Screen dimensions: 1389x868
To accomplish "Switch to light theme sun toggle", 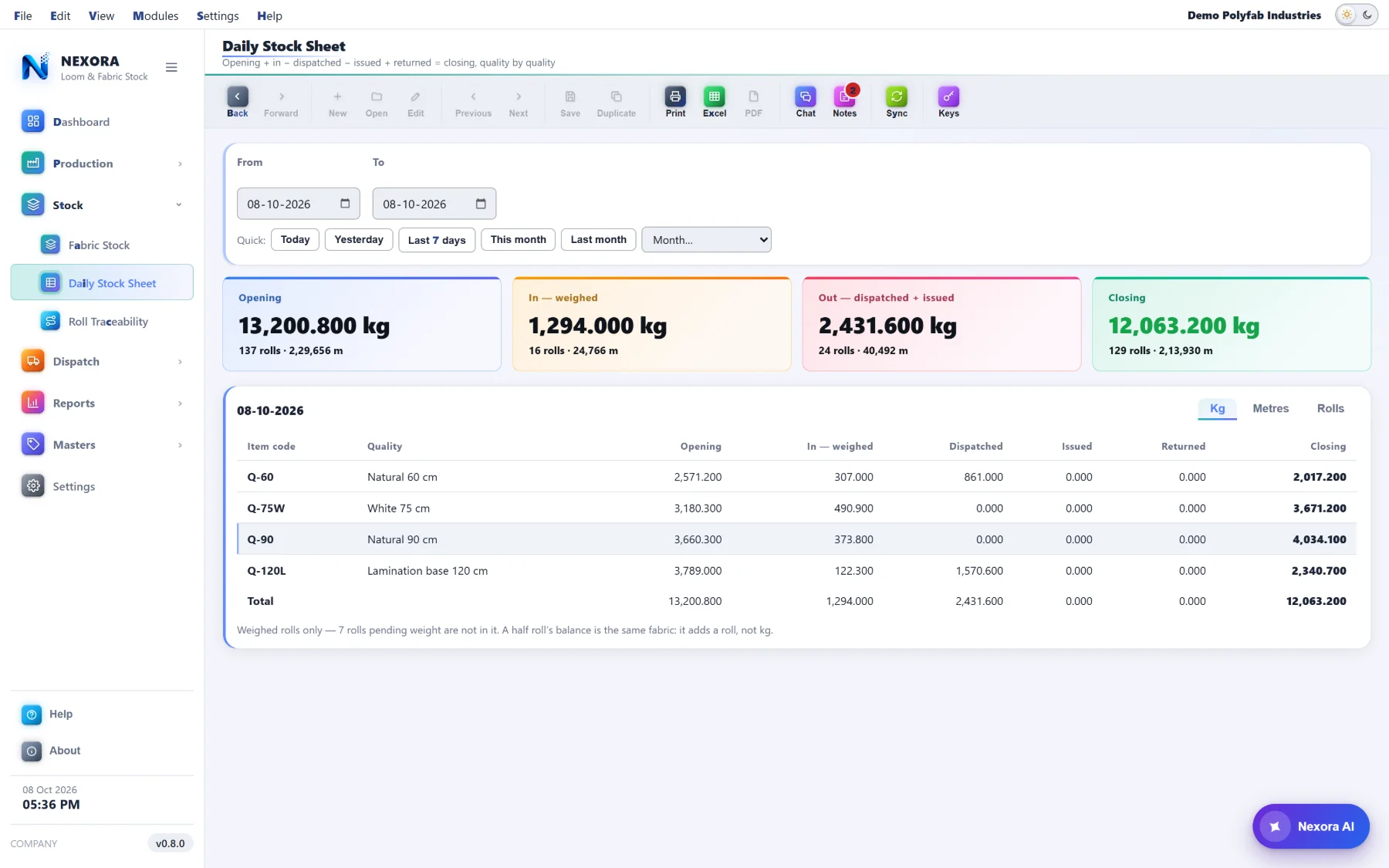I will (1347, 15).
